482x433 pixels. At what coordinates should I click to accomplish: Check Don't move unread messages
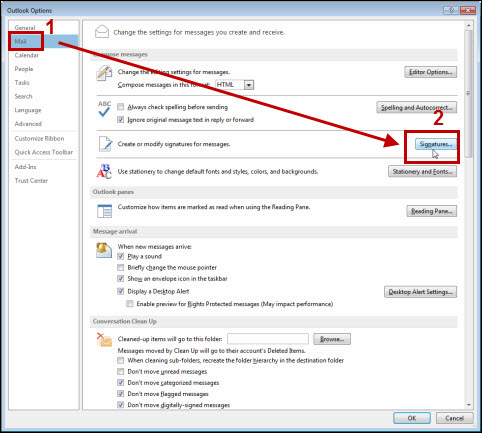coord(121,371)
